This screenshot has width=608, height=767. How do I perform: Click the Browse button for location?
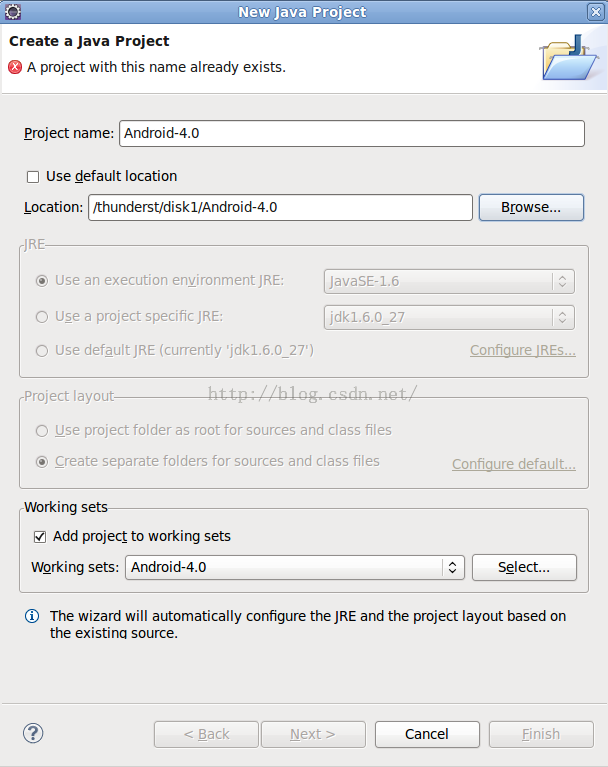click(531, 207)
